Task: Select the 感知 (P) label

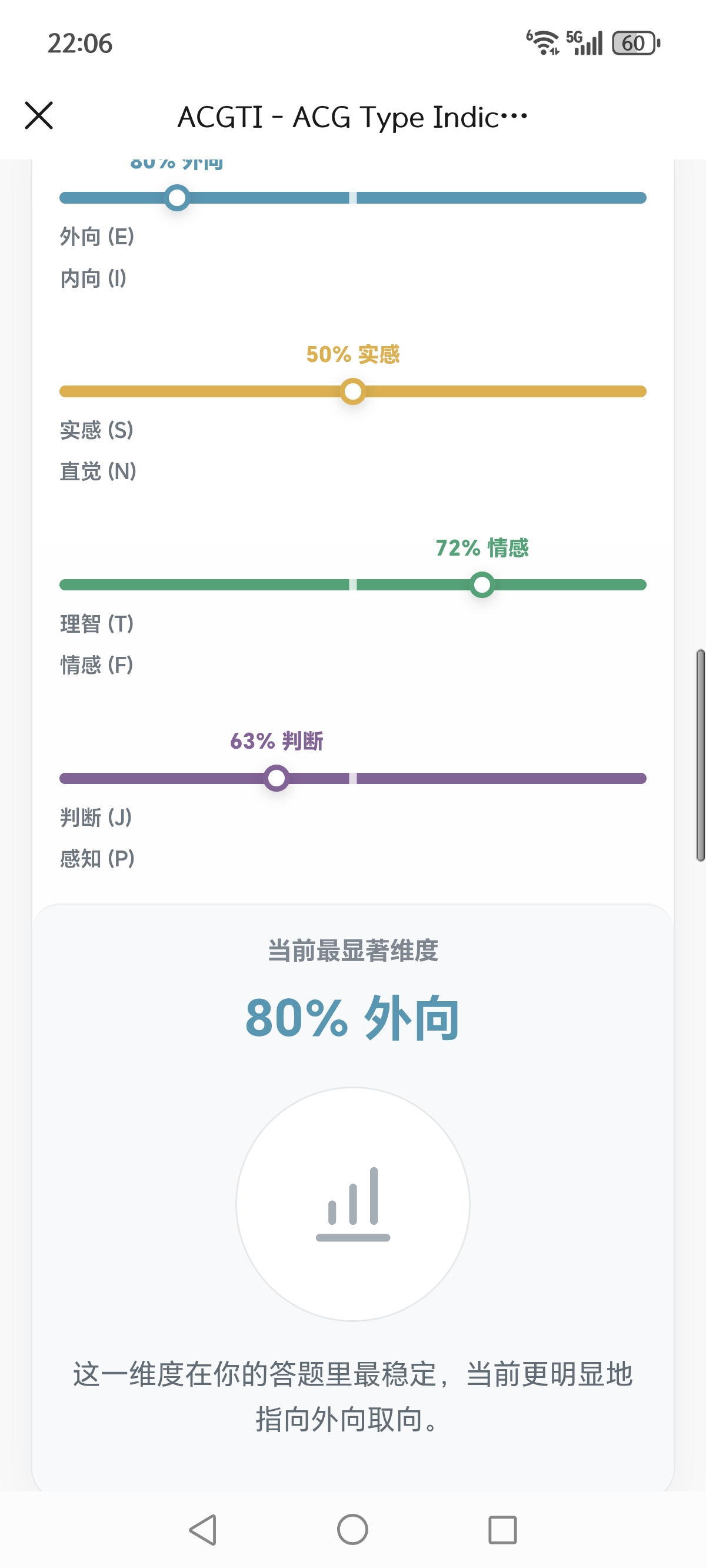Action: point(98,859)
